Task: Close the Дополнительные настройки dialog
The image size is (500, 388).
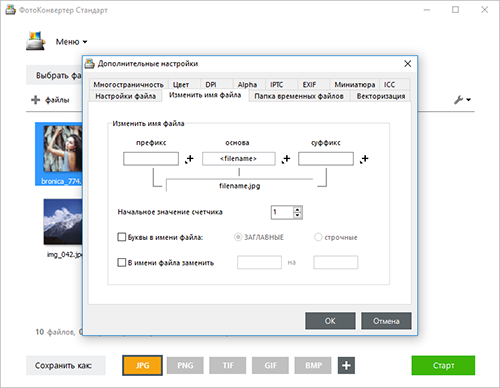Action: 407,64
